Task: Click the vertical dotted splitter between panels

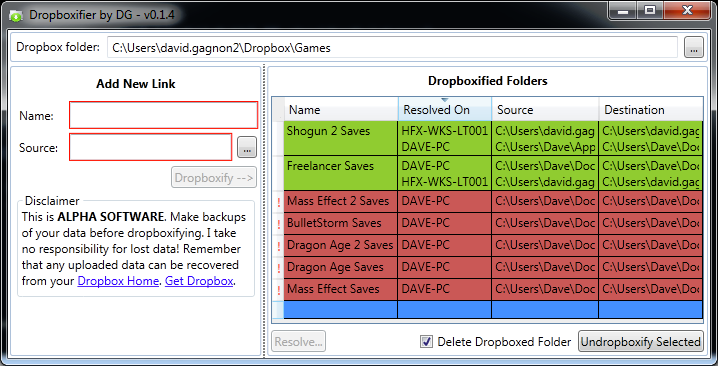Action: 264,211
